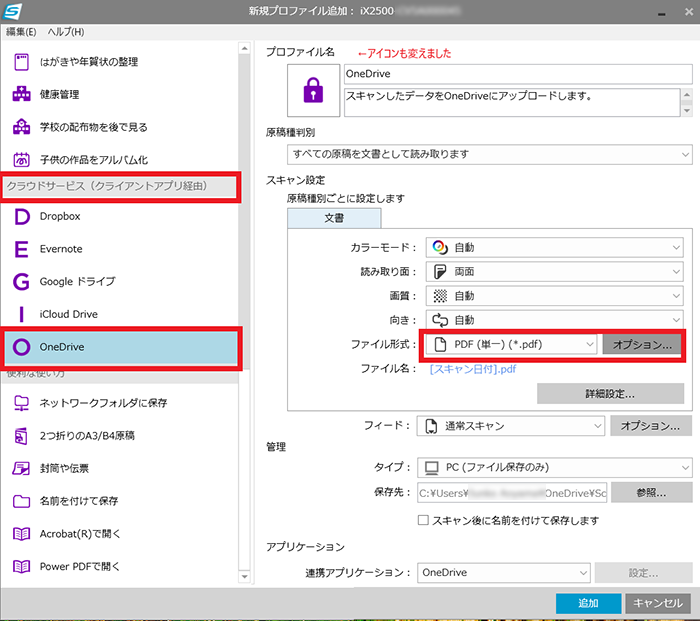Click profile list scrollbar down arrow

(x=244, y=576)
